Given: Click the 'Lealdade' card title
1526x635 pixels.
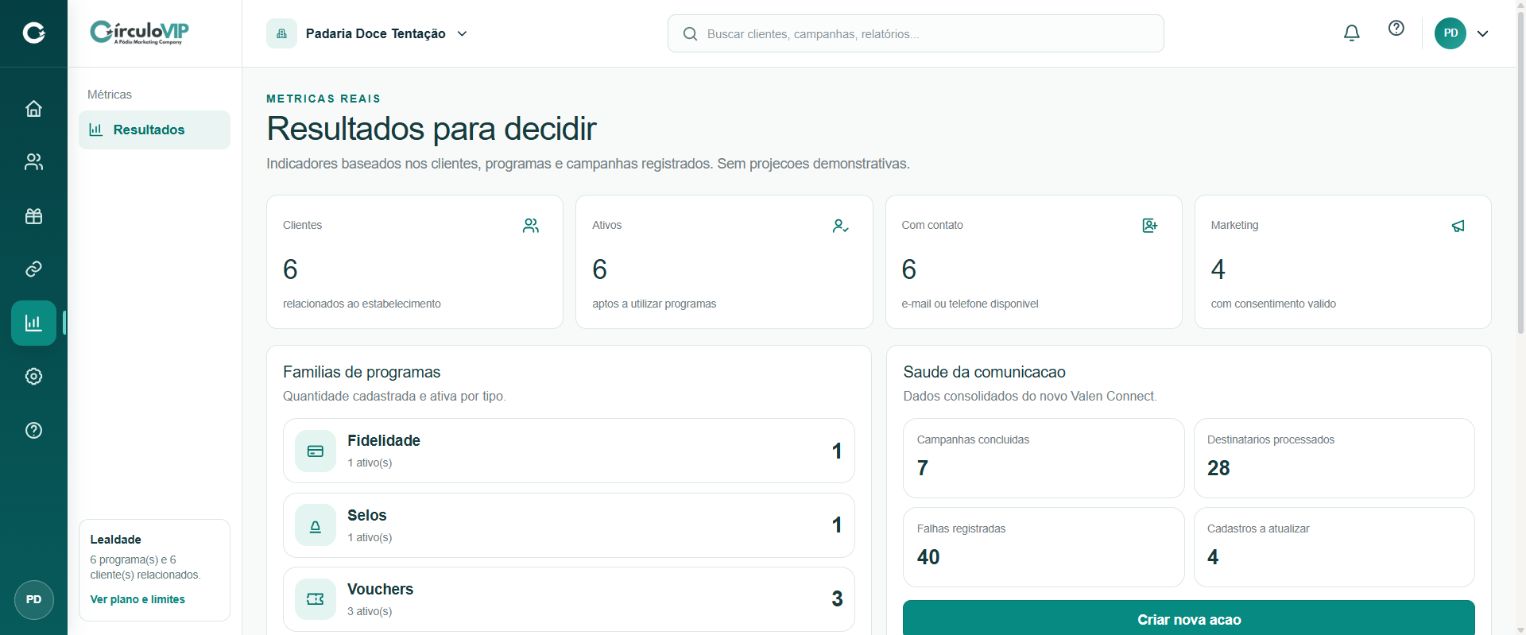Looking at the screenshot, I should click(116, 539).
